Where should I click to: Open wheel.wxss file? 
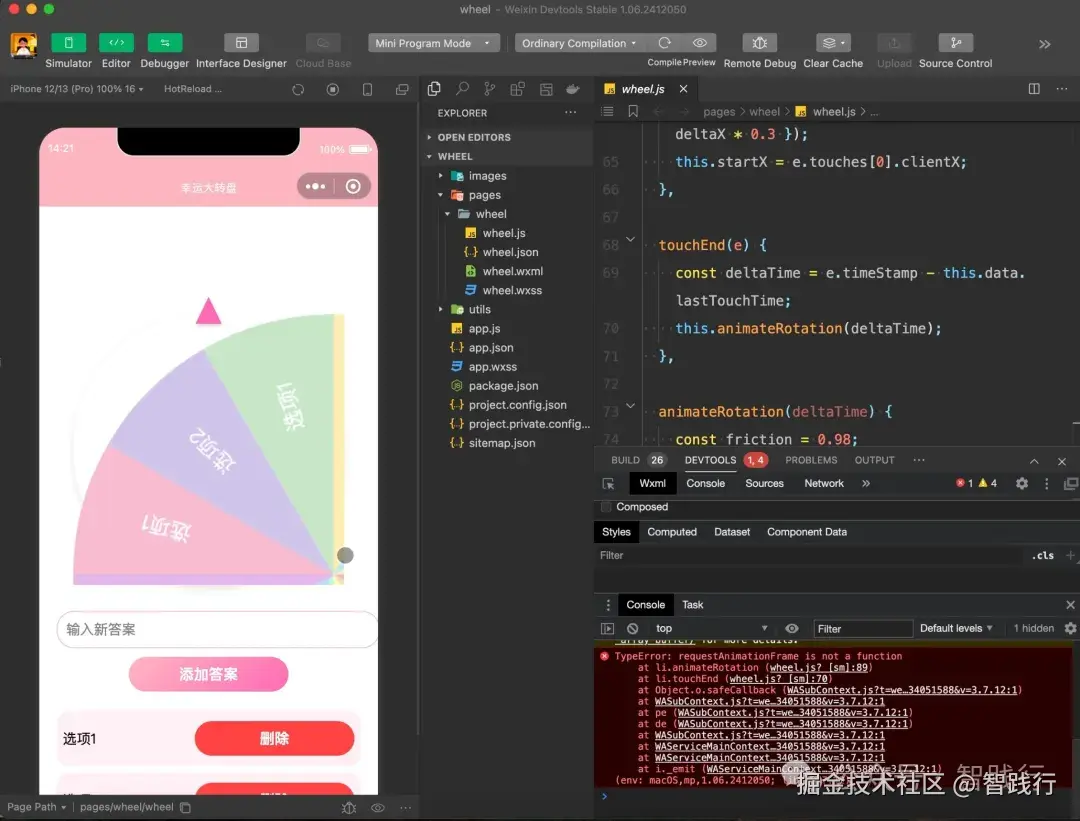512,291
